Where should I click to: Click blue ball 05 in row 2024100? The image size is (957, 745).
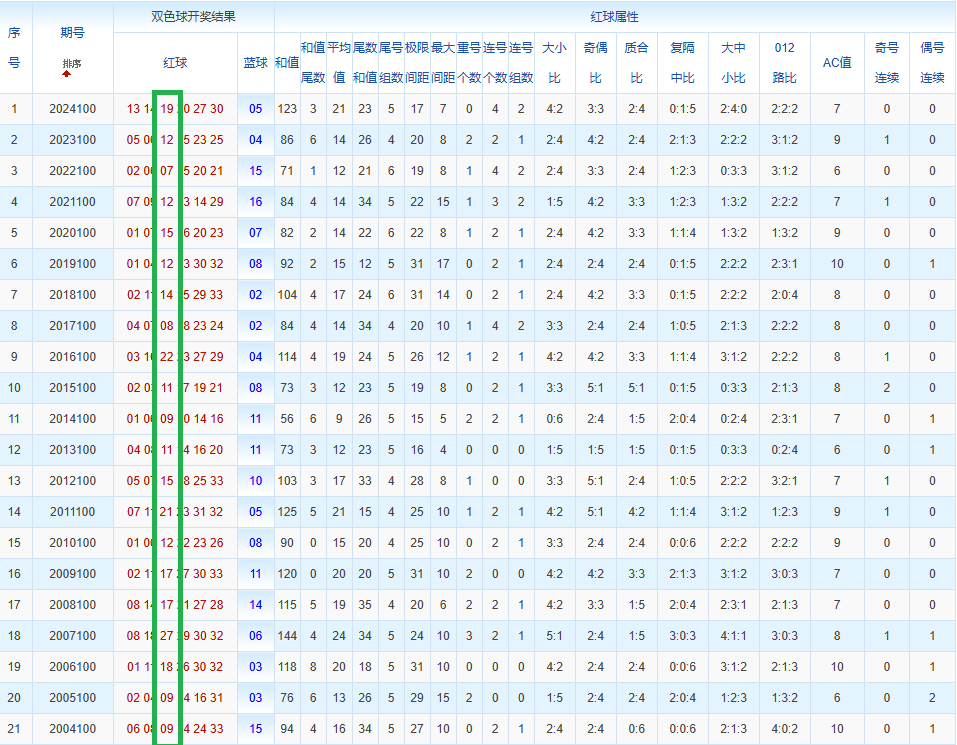pos(256,109)
